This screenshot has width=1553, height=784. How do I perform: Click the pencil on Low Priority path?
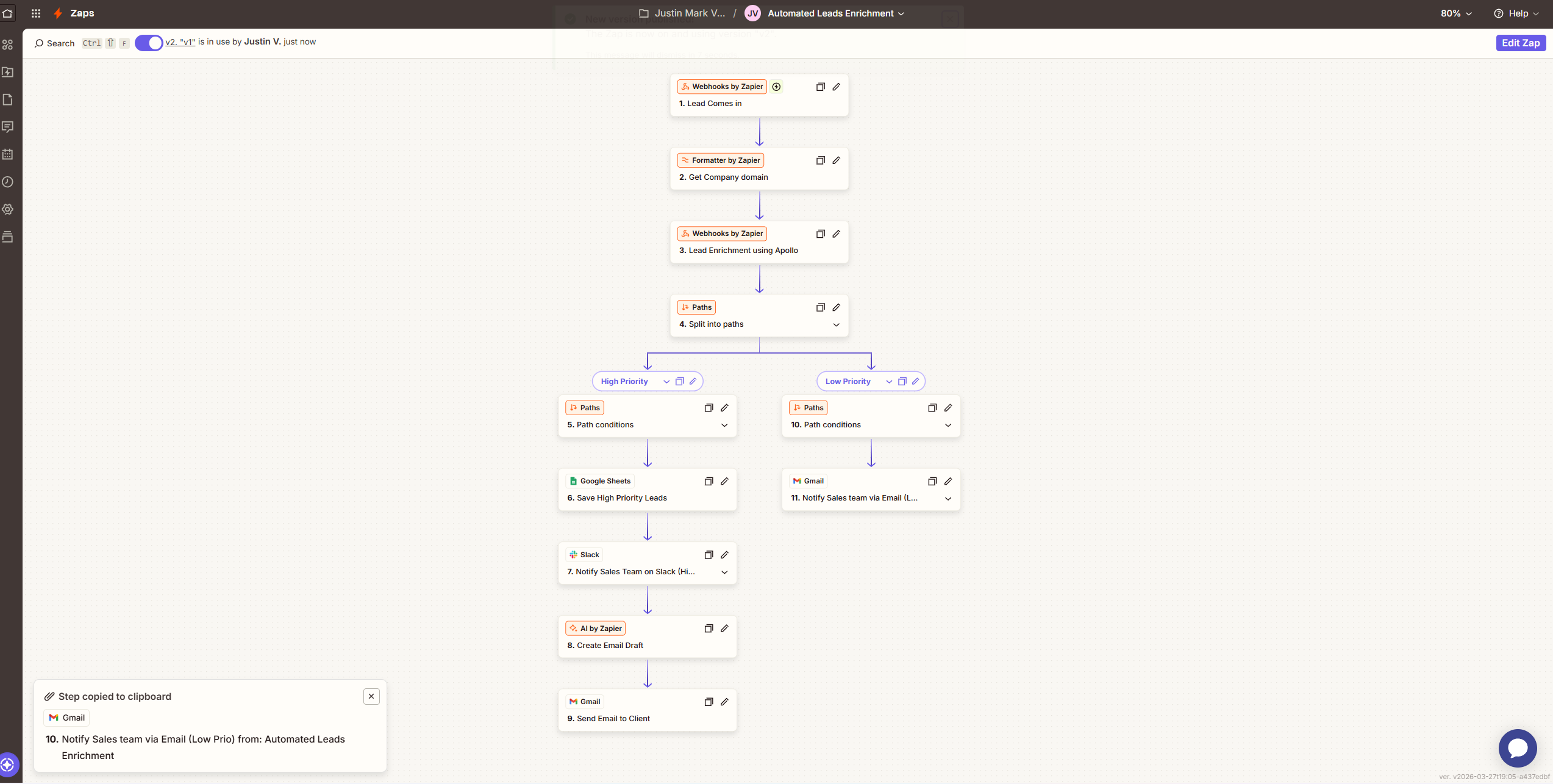coord(915,381)
